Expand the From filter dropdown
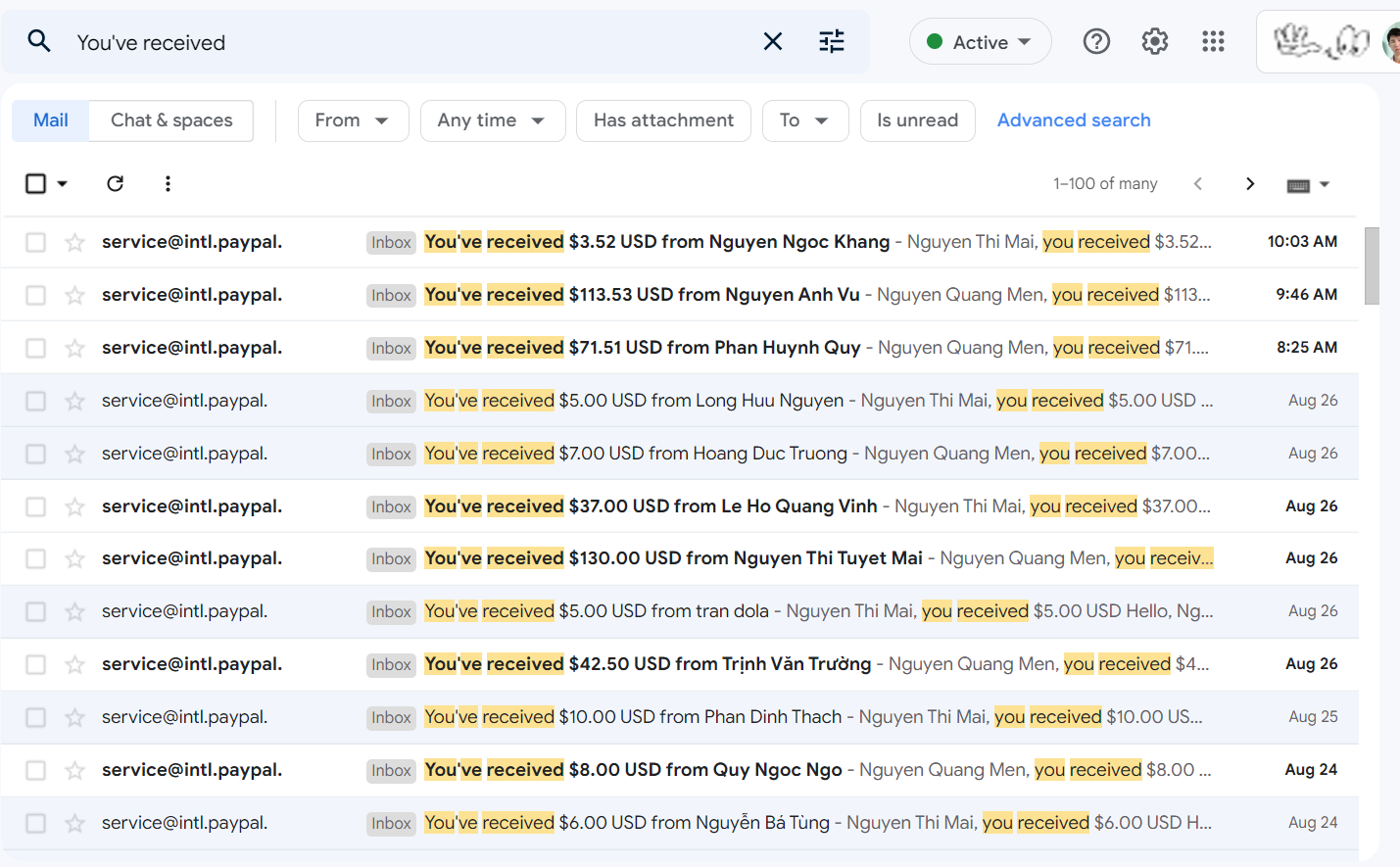This screenshot has width=1400, height=867. click(x=353, y=120)
